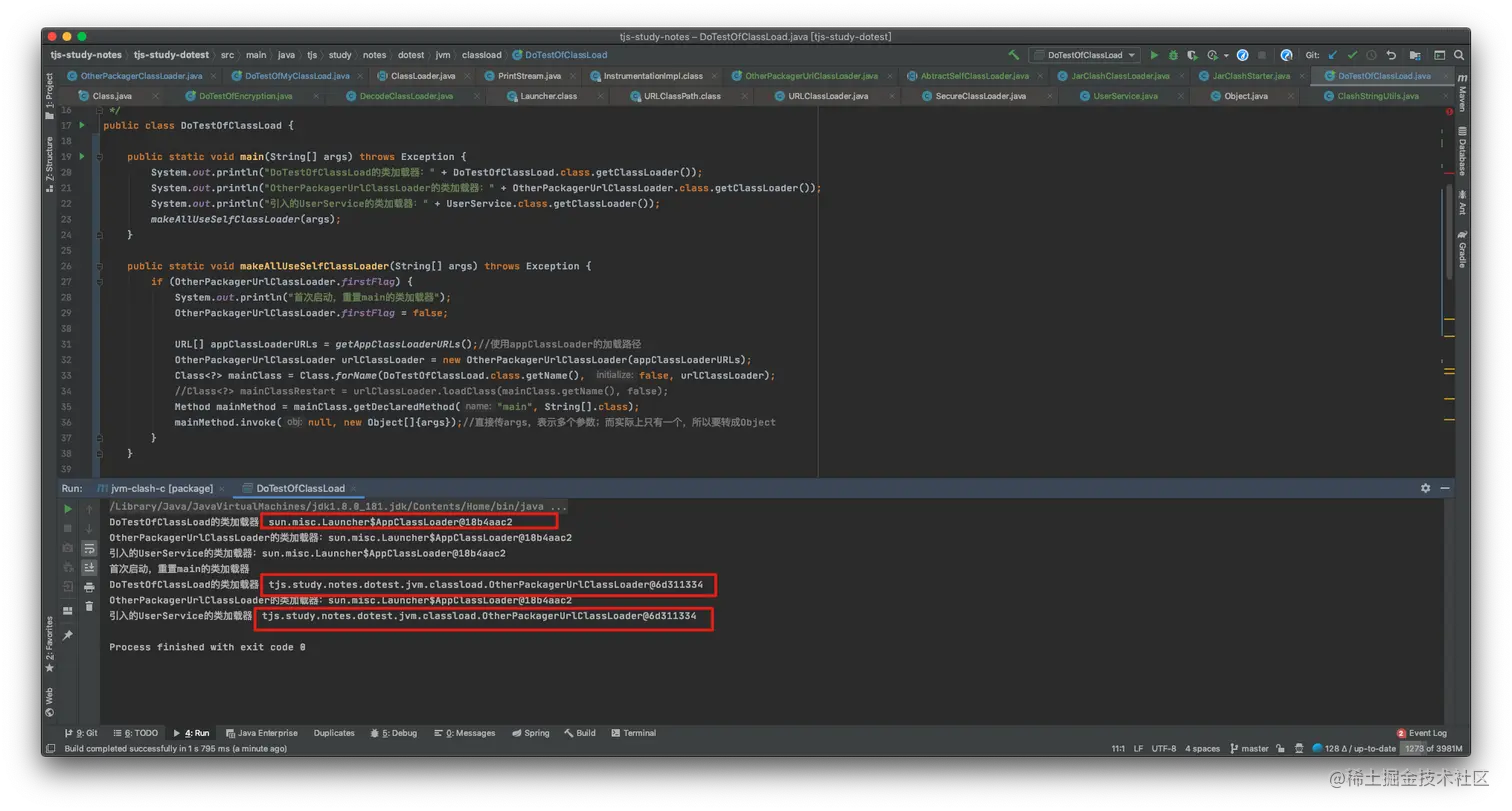
Task: Open the 1: Project tool window
Action: [x=49, y=95]
